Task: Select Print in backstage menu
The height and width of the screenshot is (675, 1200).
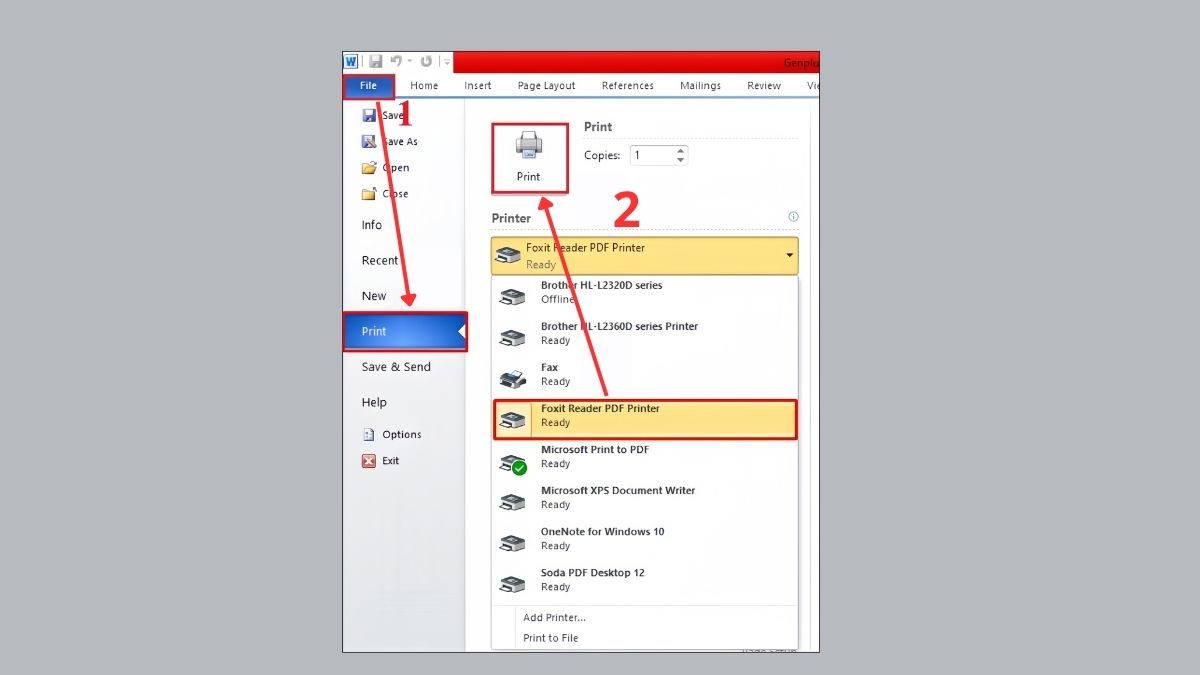Action: click(x=404, y=331)
